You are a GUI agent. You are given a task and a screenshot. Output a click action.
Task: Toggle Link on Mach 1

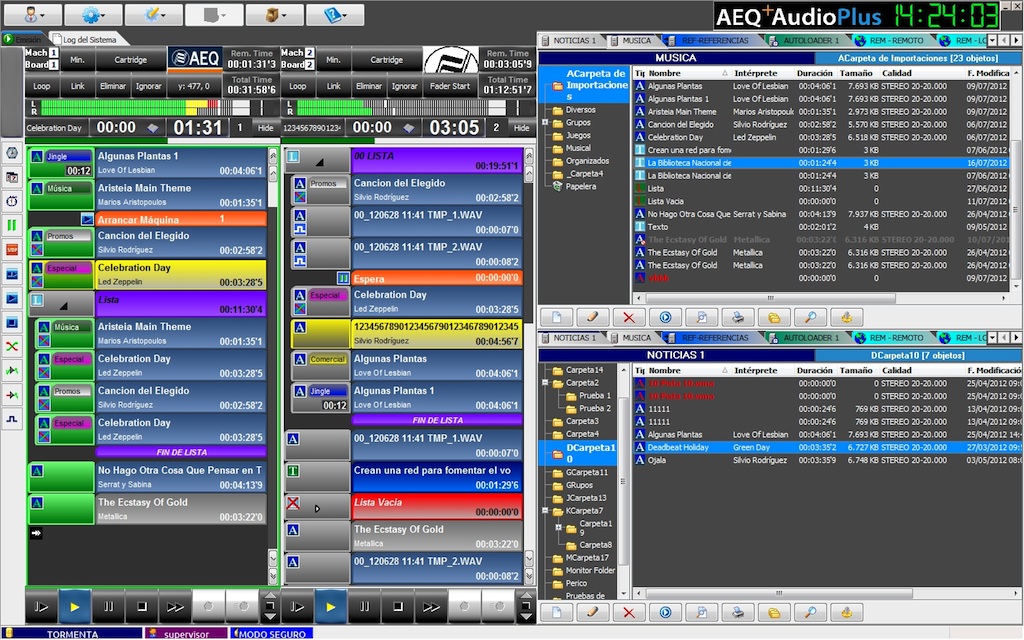click(78, 86)
